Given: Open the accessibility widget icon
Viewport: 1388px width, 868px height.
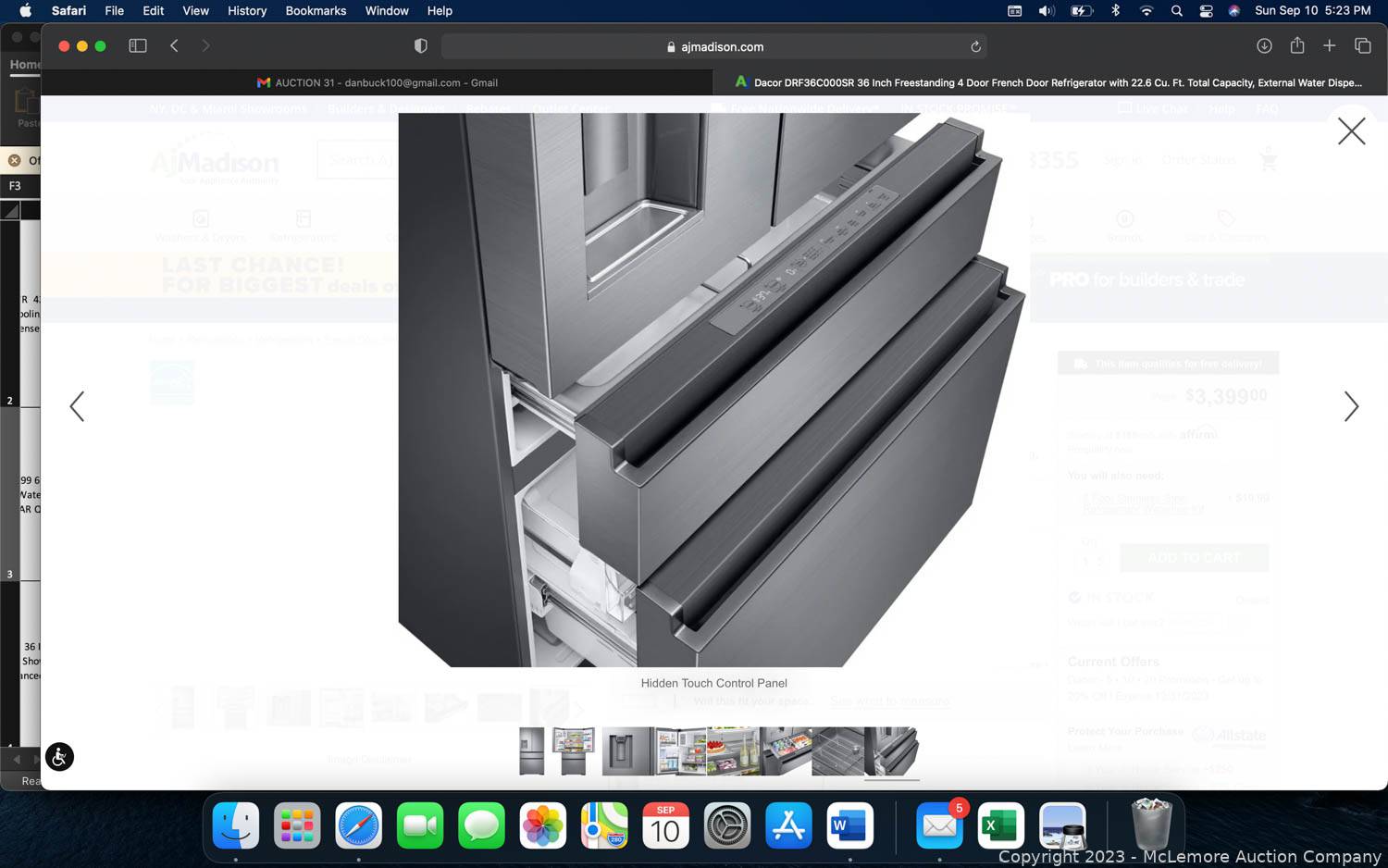Looking at the screenshot, I should (x=59, y=757).
